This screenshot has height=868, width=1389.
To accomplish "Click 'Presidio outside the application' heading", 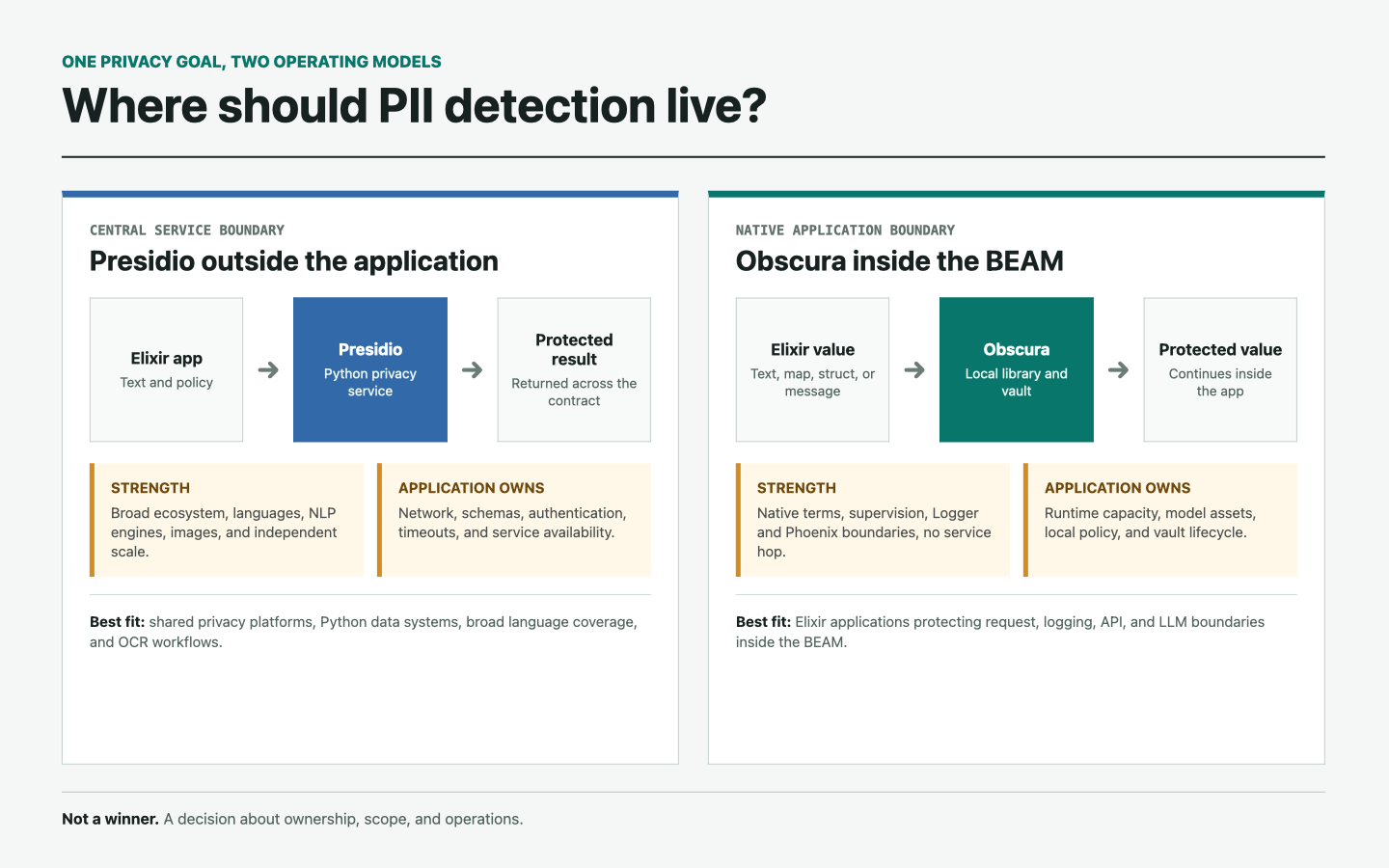I will pyautogui.click(x=294, y=261).
